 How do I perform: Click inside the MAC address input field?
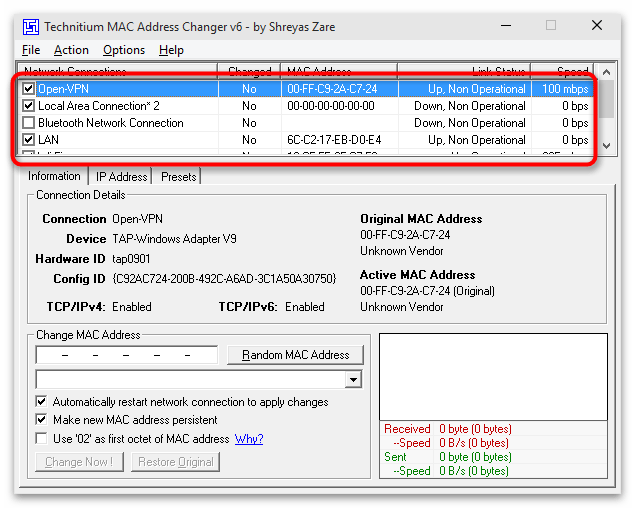pos(127,355)
